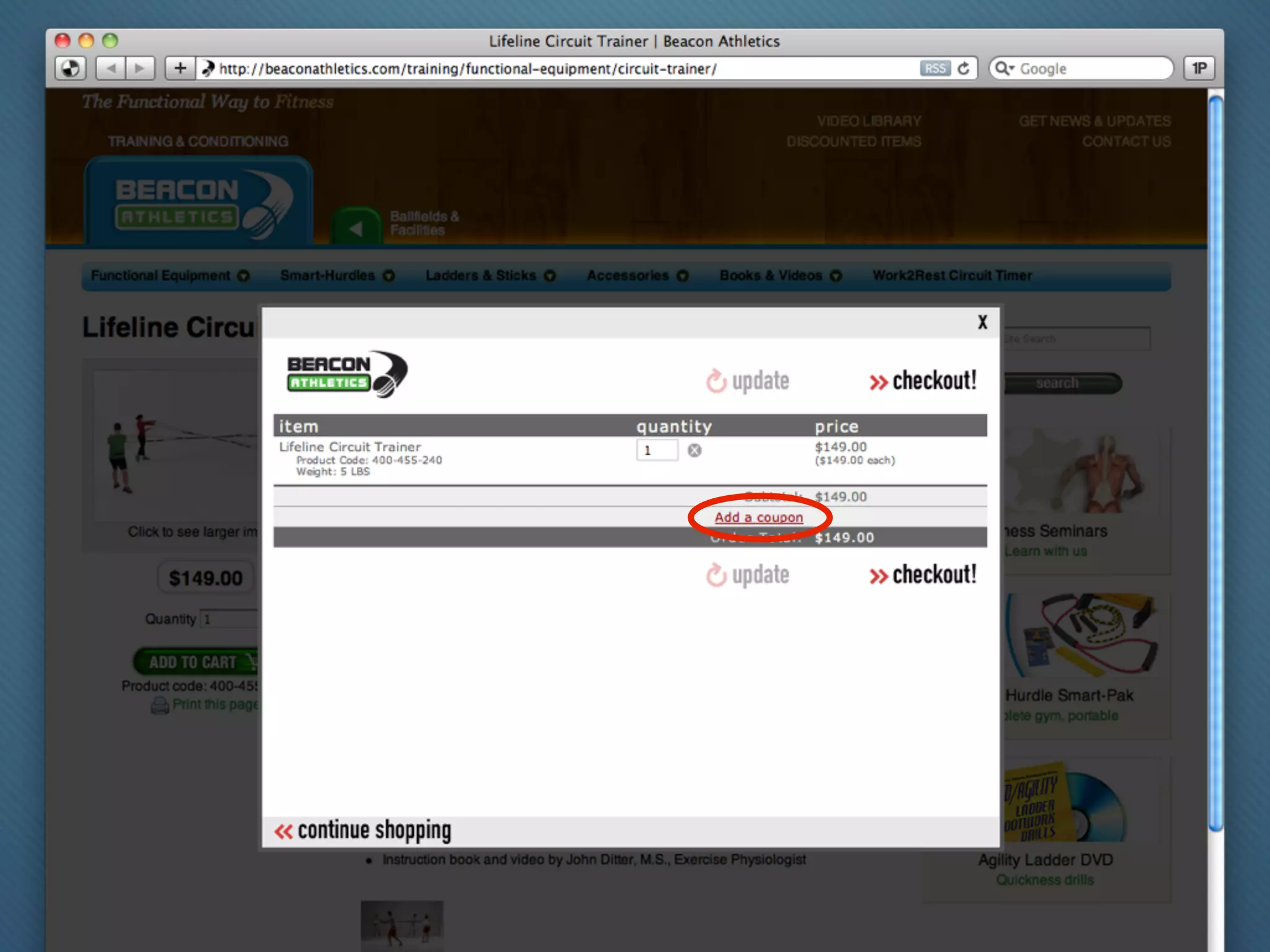
Task: Click the bottom update cart button
Action: coord(748,575)
